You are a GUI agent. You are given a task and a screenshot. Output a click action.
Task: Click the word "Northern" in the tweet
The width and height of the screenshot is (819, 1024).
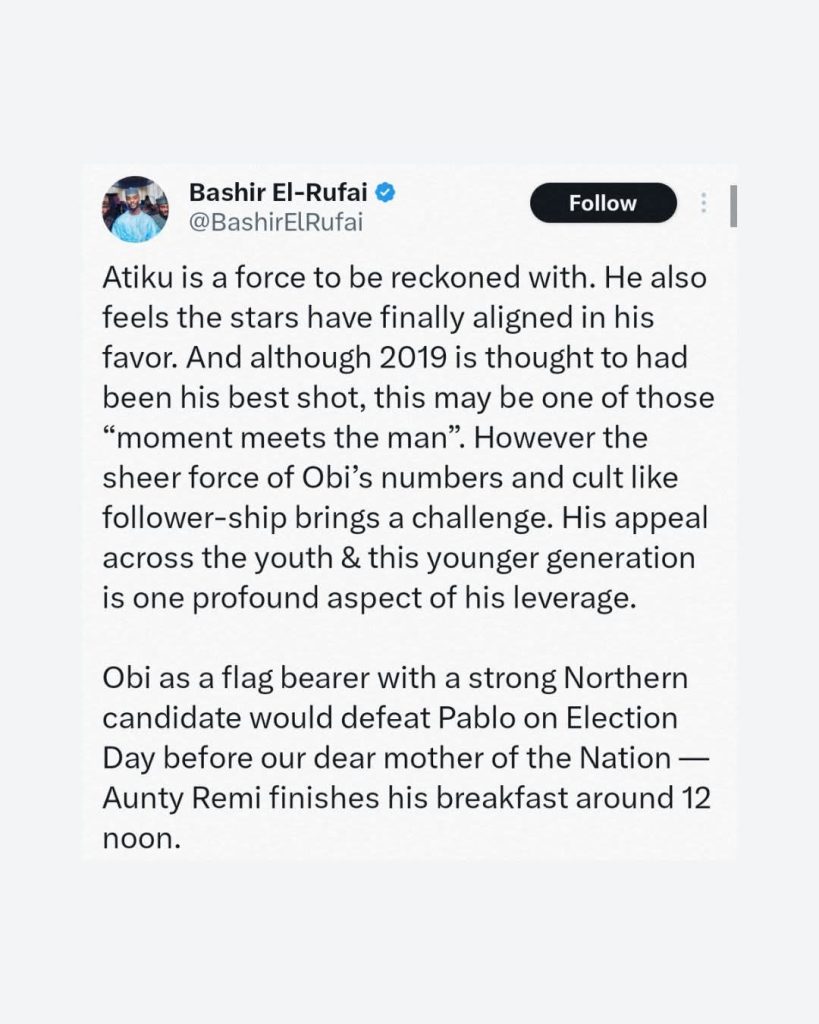point(626,677)
